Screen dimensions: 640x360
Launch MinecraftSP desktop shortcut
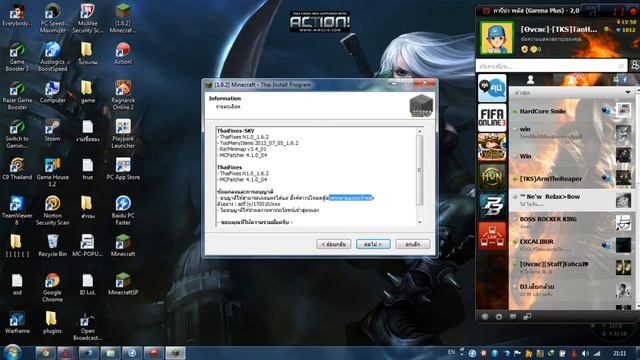pyautogui.click(x=123, y=284)
